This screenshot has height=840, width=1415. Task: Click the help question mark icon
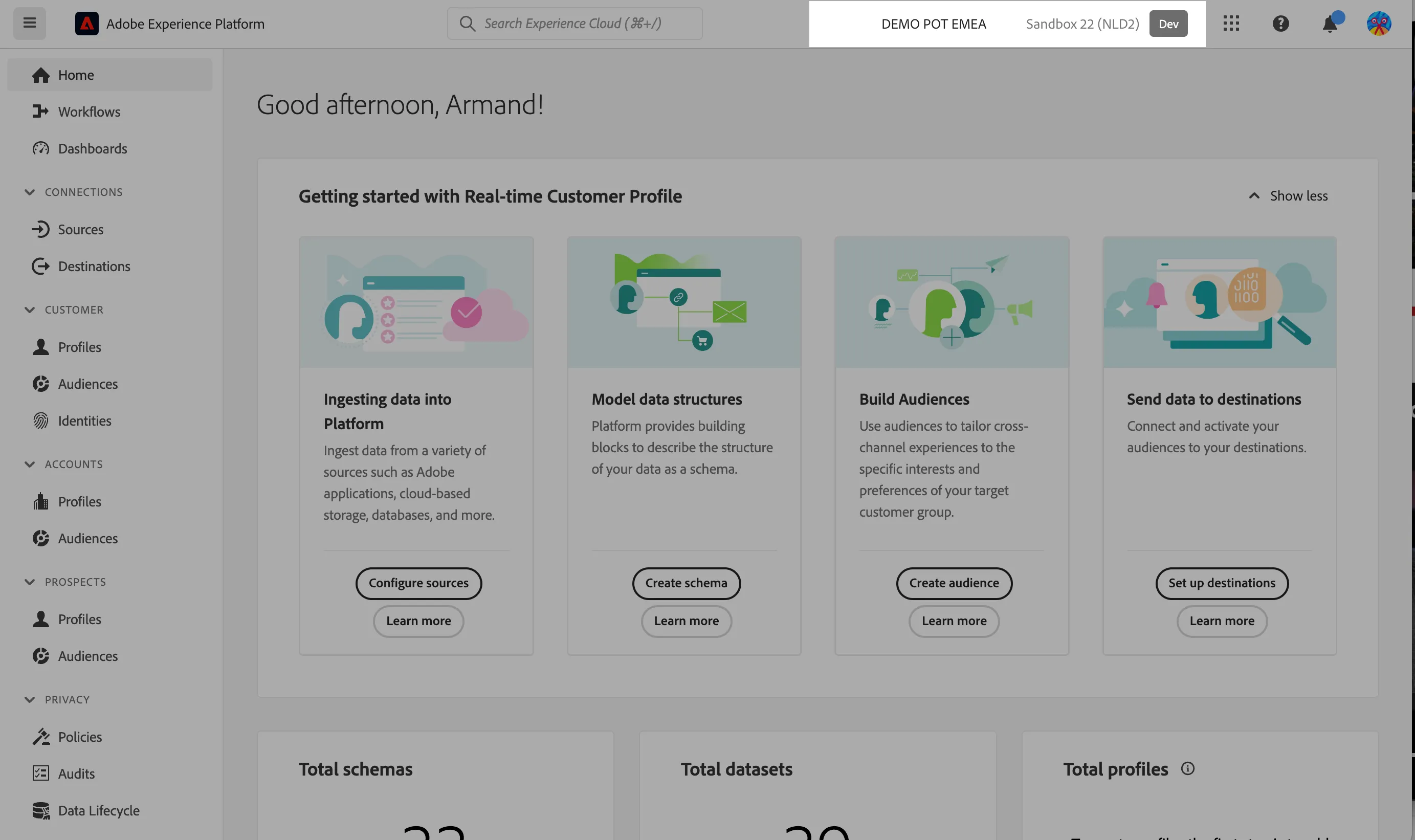point(1280,23)
